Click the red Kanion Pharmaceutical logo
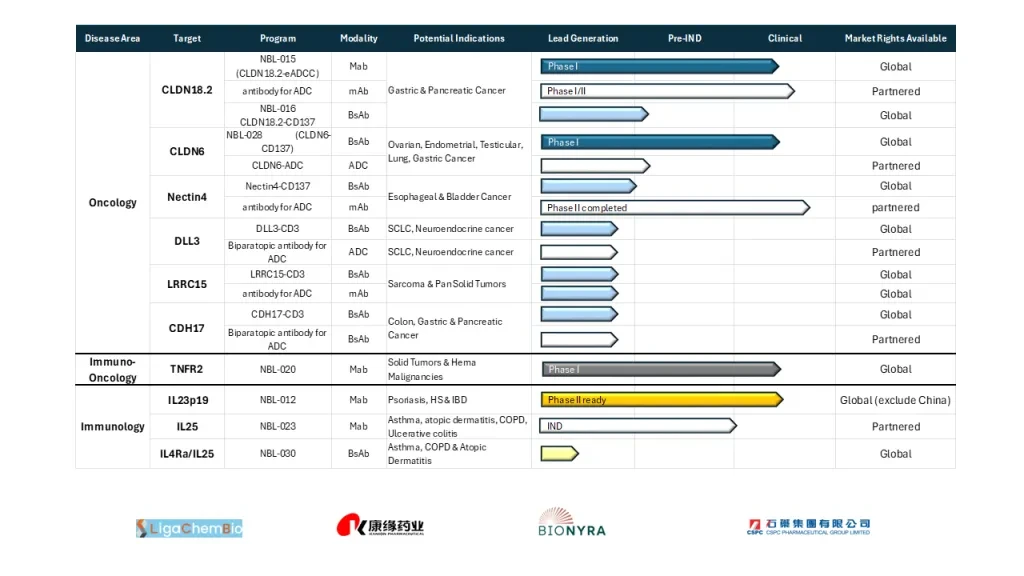 click(x=380, y=525)
